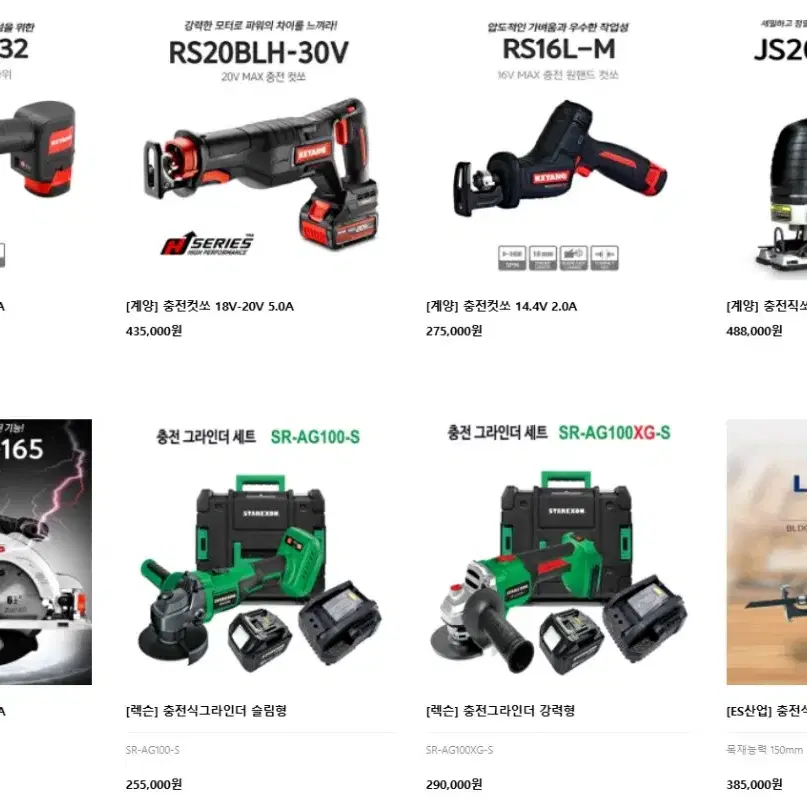Click the SR-AG100XG-S model code text
Image resolution: width=807 pixels, height=807 pixels.
point(459,750)
